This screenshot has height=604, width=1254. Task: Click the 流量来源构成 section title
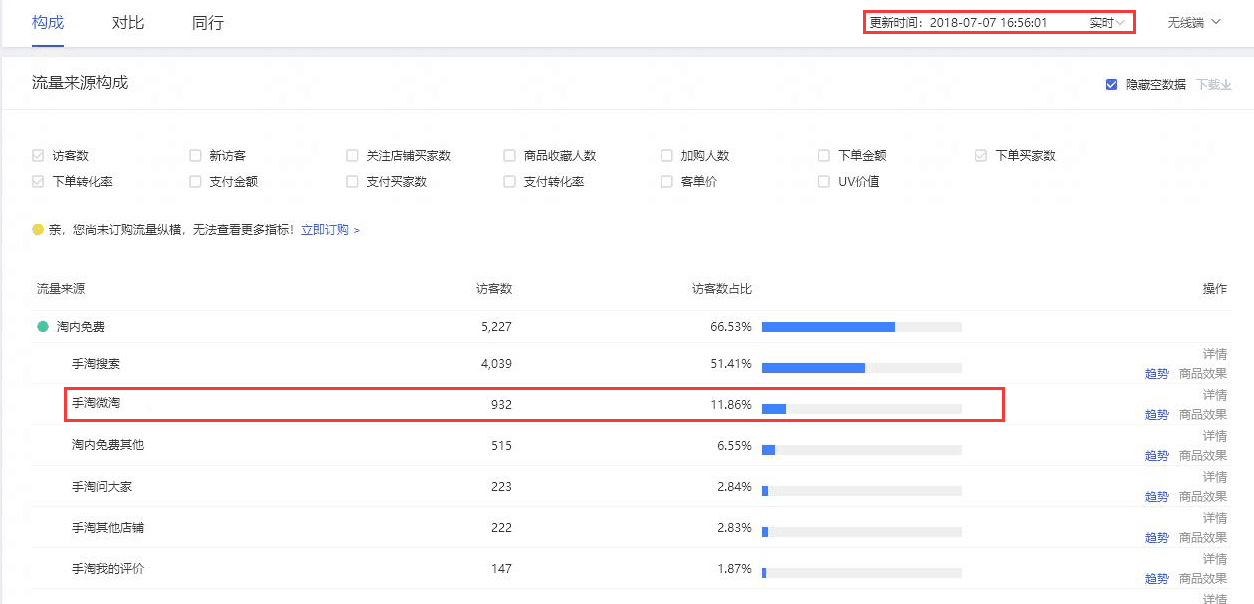(80, 82)
